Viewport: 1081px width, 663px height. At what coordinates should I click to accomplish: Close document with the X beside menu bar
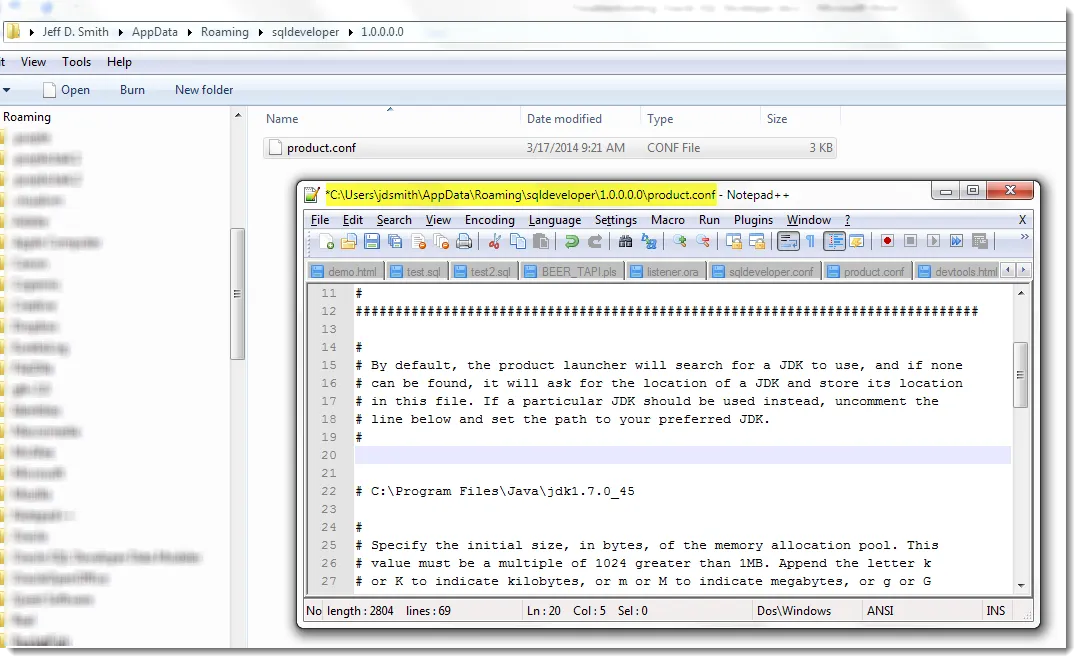point(1022,220)
